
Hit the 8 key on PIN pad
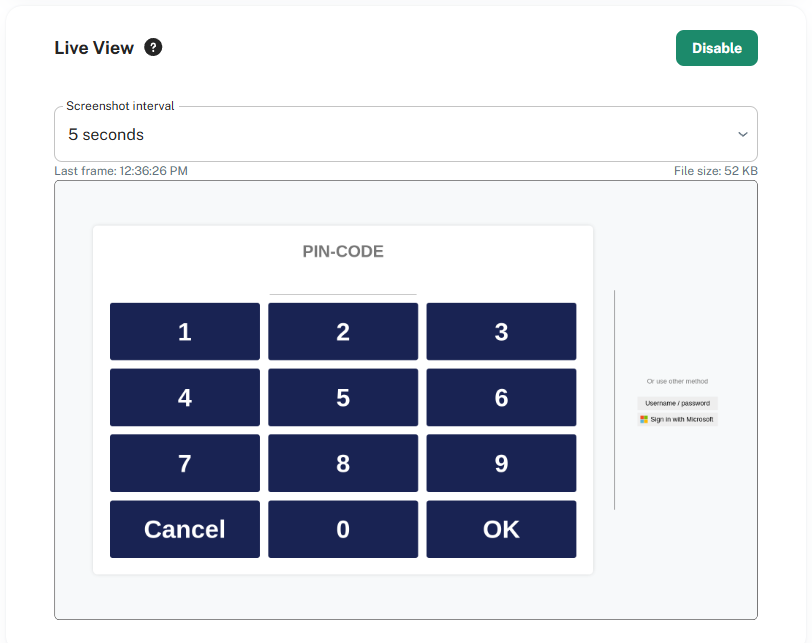(x=343, y=463)
